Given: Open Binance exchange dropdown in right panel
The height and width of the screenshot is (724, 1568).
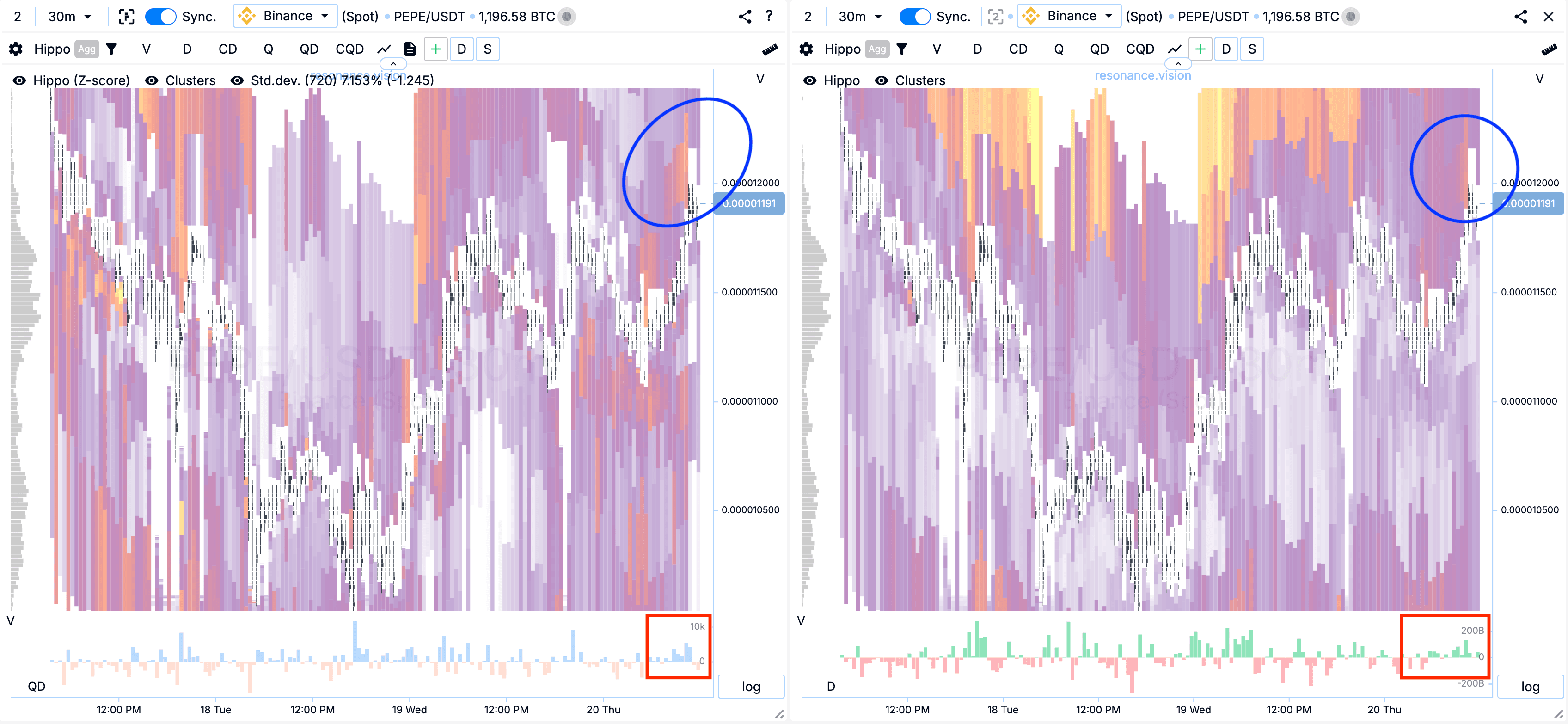Looking at the screenshot, I should point(1070,16).
